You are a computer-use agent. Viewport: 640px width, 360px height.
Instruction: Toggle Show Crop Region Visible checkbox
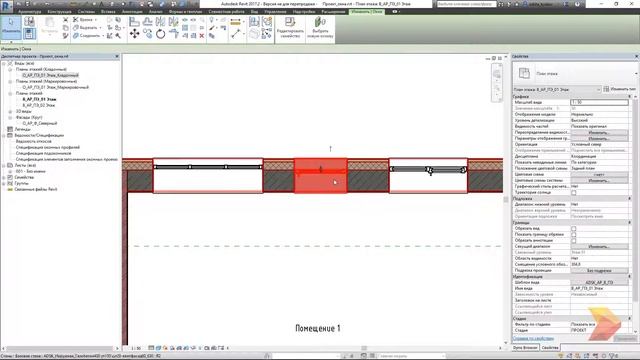tap(573, 234)
